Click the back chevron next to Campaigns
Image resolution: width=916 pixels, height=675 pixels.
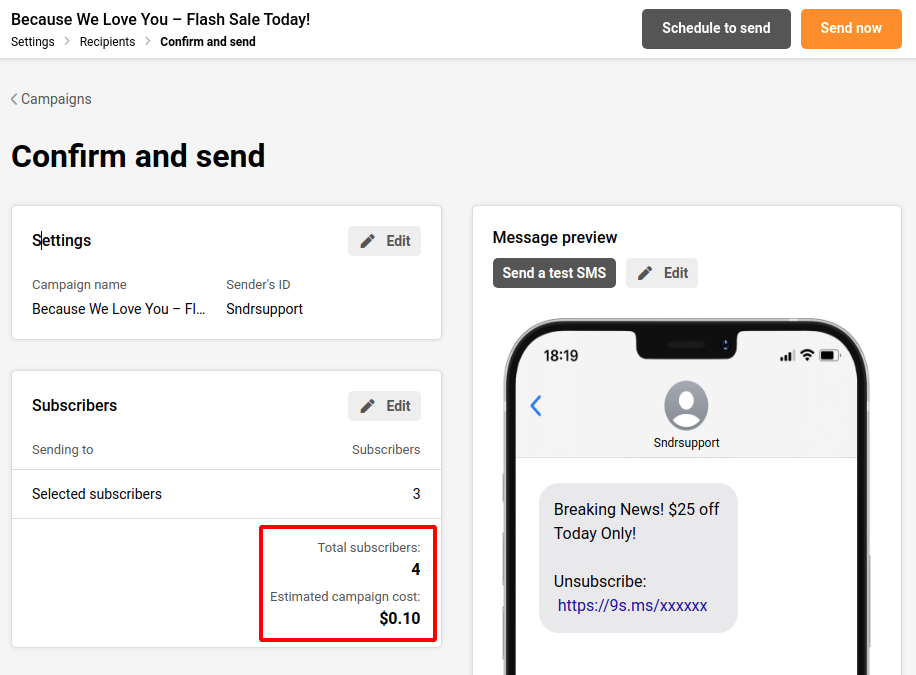pos(14,99)
